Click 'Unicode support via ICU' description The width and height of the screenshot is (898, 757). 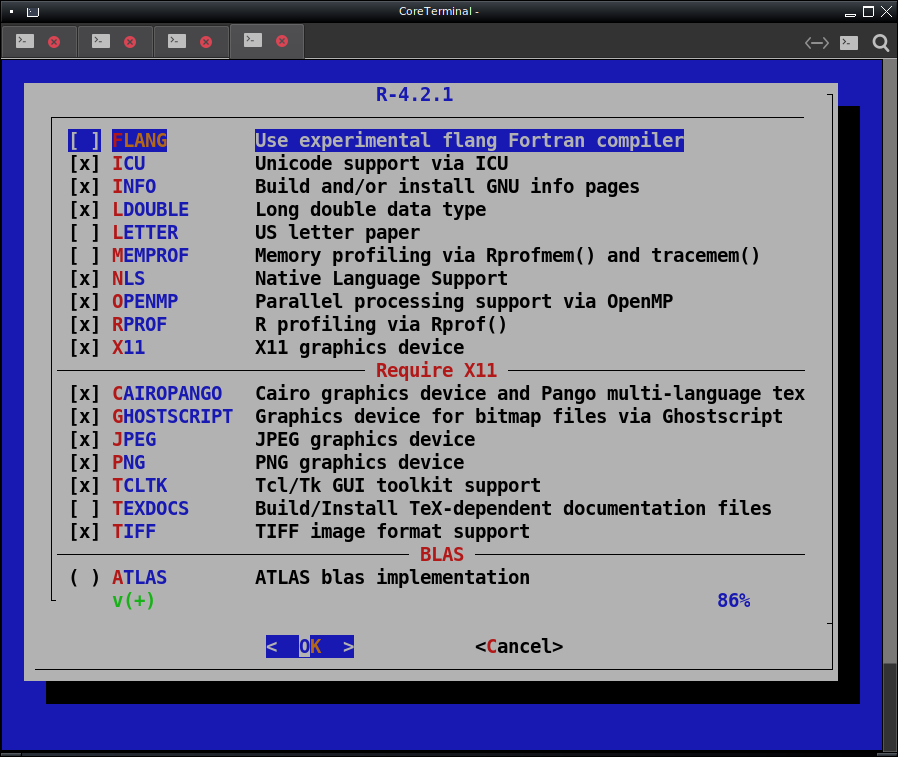coord(381,164)
